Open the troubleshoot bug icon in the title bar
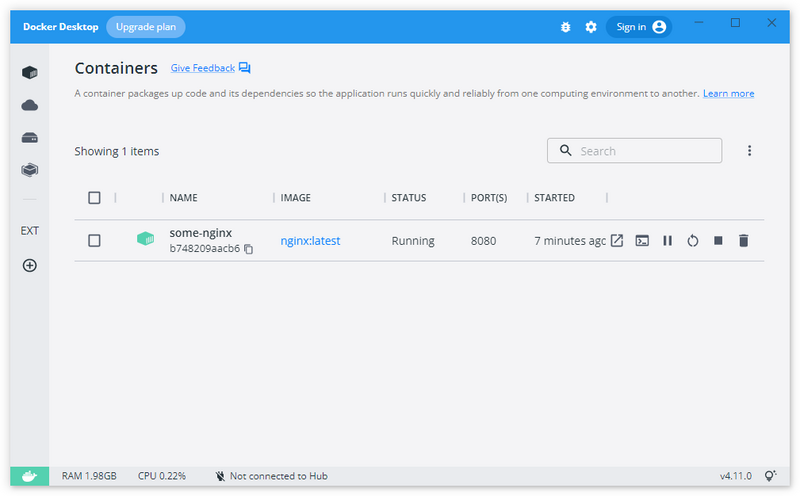This screenshot has width=800, height=496. click(x=565, y=27)
